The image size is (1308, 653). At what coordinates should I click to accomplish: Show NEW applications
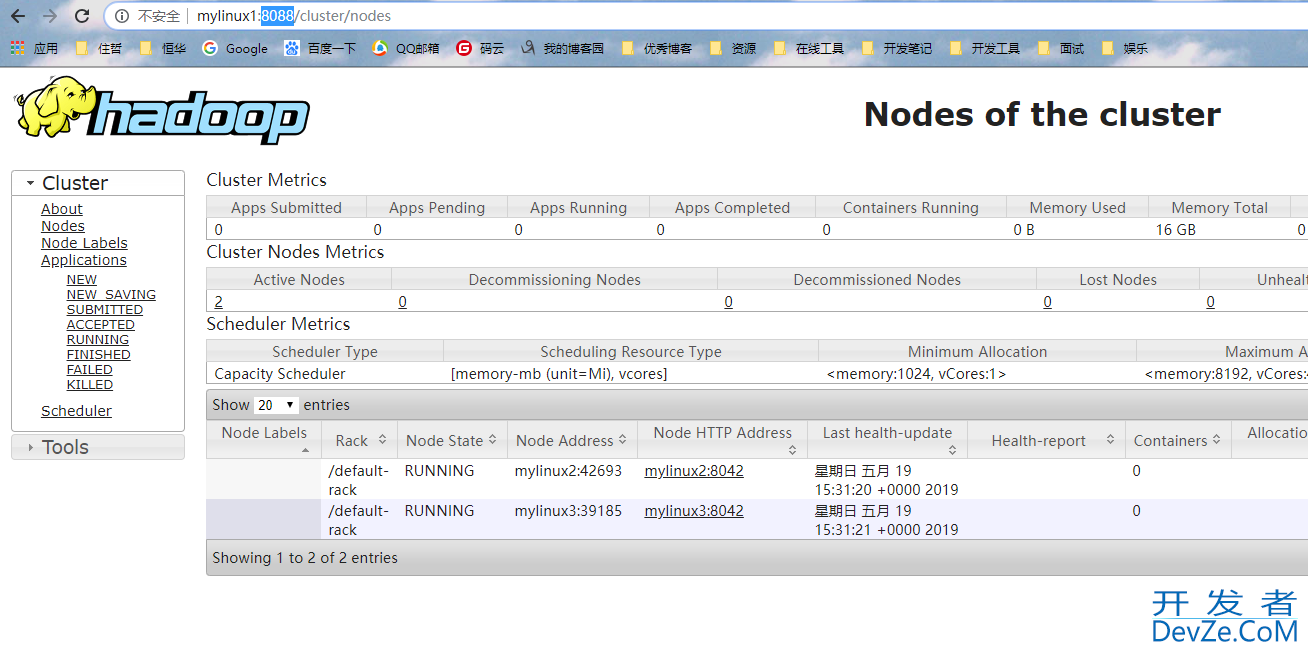click(x=82, y=280)
